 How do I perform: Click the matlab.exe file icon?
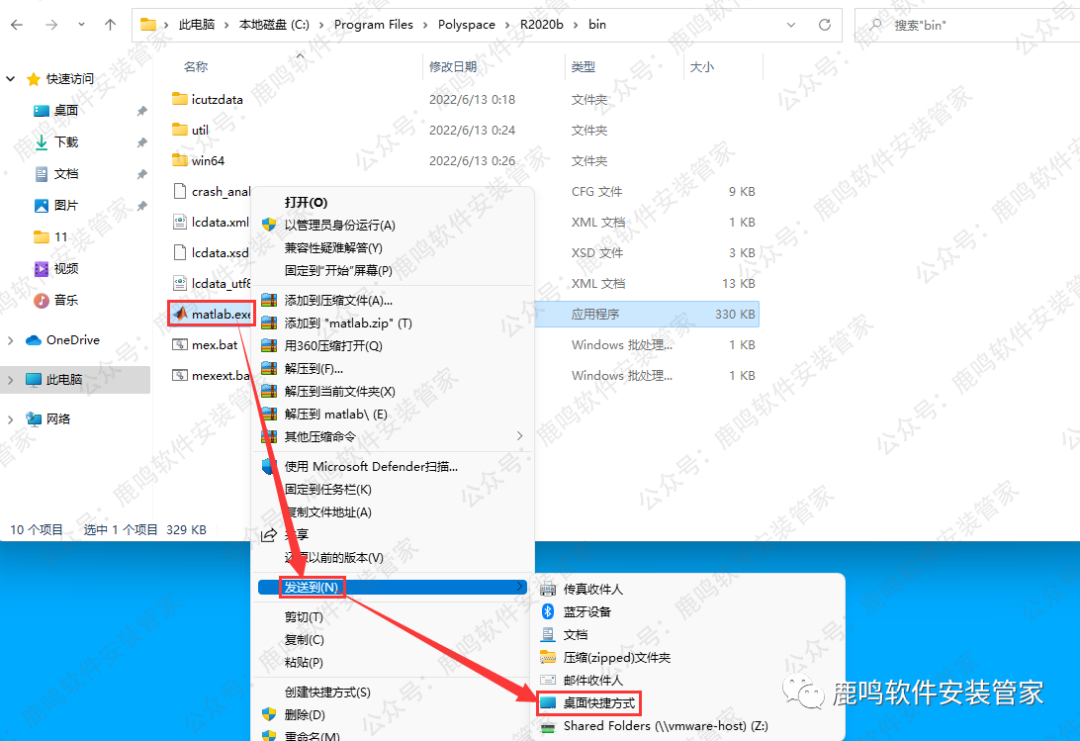[x=180, y=314]
